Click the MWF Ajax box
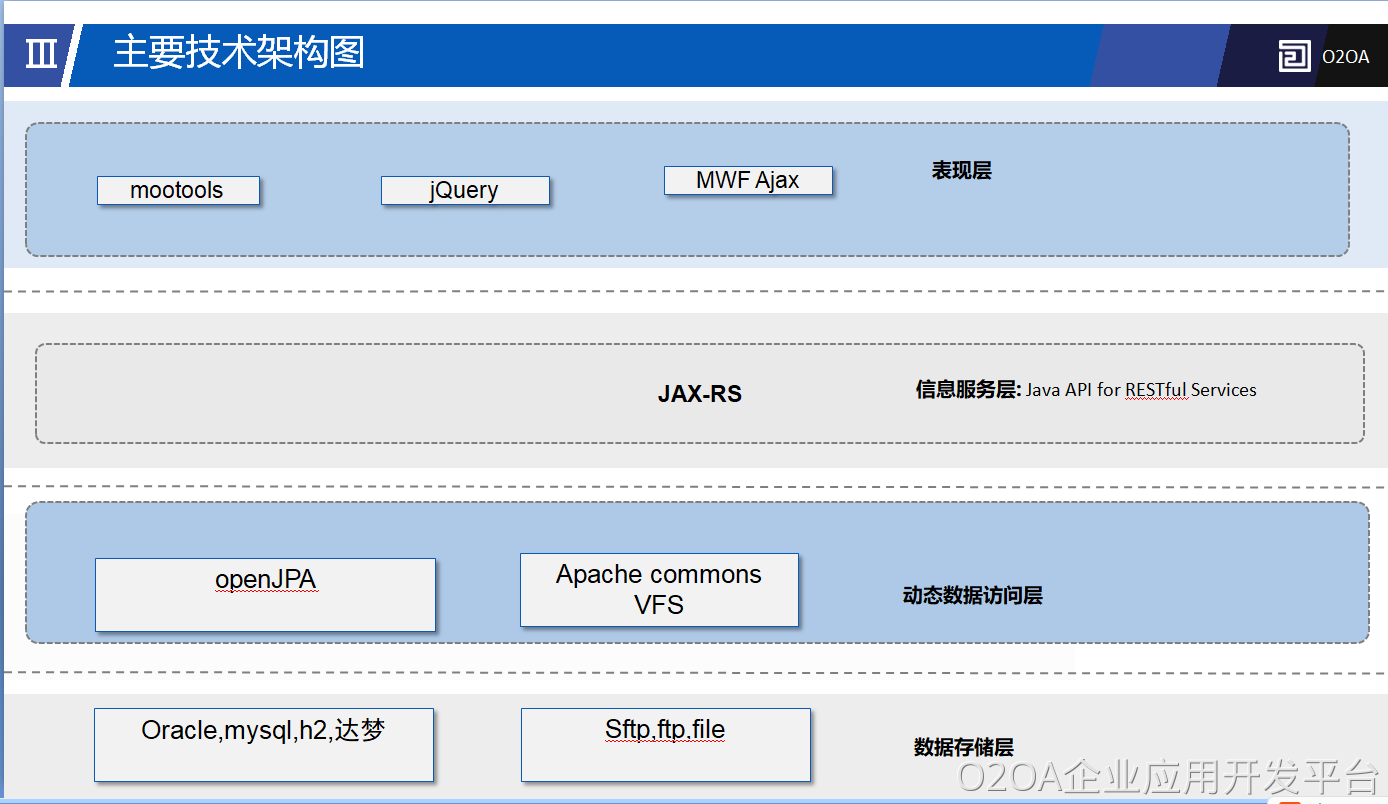Screen dimensions: 1388x804 748,180
